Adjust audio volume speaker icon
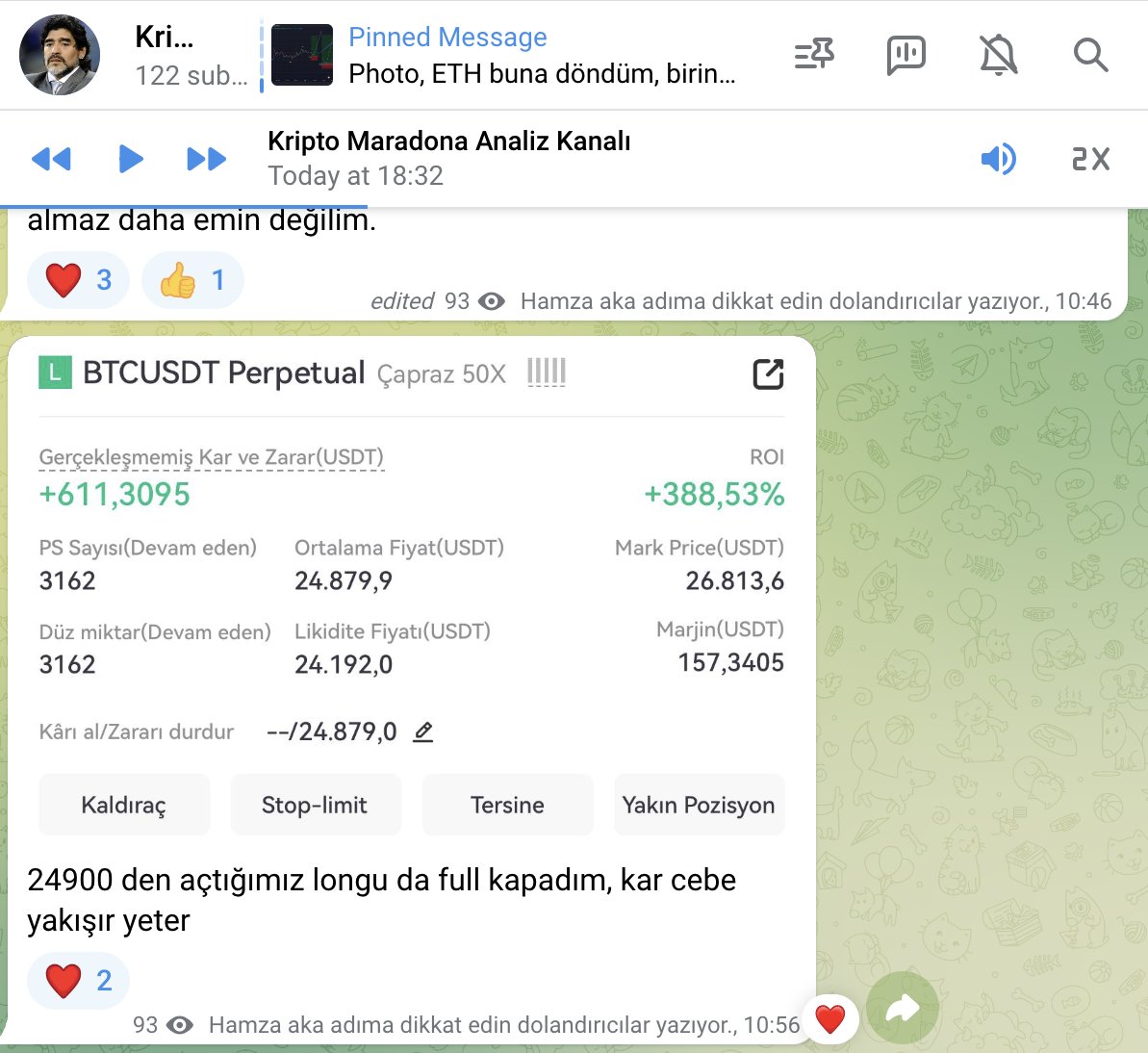The image size is (1148, 1053). pyautogui.click(x=999, y=159)
